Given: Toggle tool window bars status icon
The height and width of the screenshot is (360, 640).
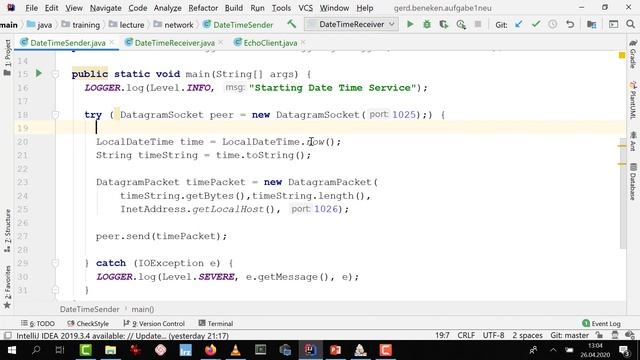Looking at the screenshot, I should click(x=7, y=336).
